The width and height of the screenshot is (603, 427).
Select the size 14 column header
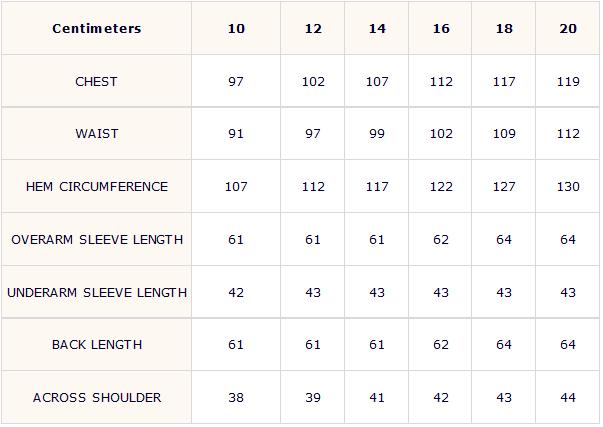point(377,28)
